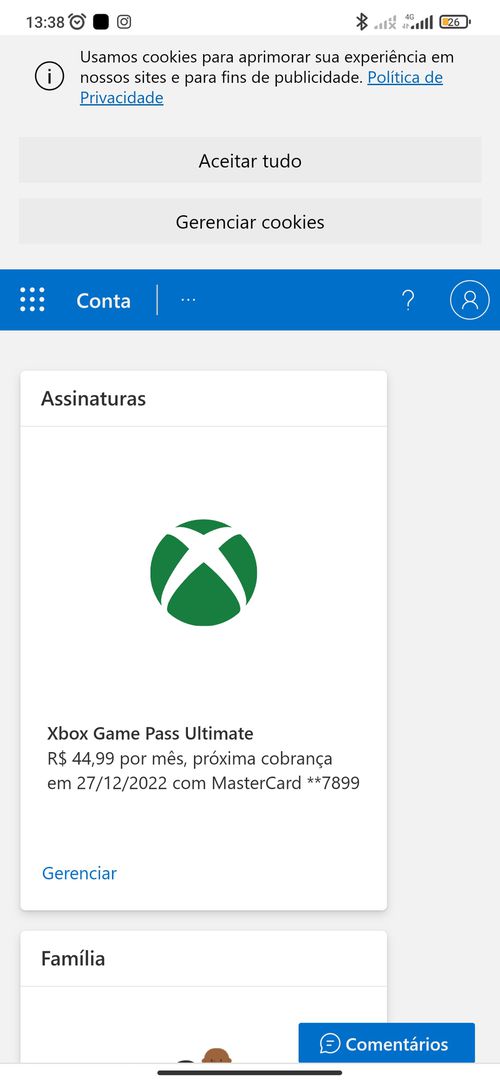Image resolution: width=500 pixels, height=1083 pixels.
Task: Tap the Xbox logo image
Action: [204, 573]
